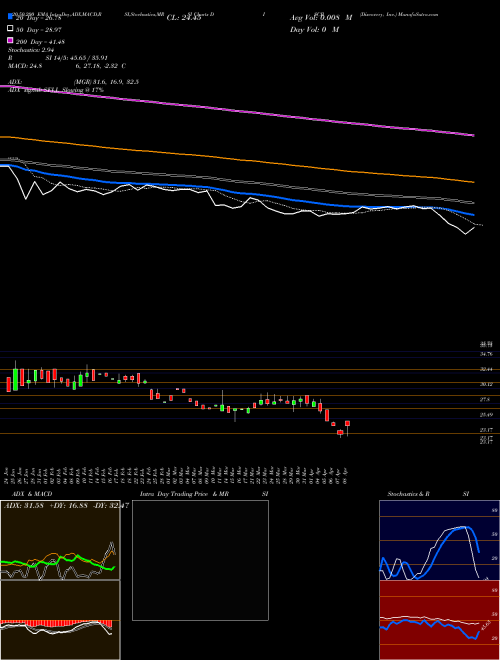Click the ADX signal SELL Slowing text
This screenshot has width=500, height=660.
pyautogui.click(x=56, y=90)
